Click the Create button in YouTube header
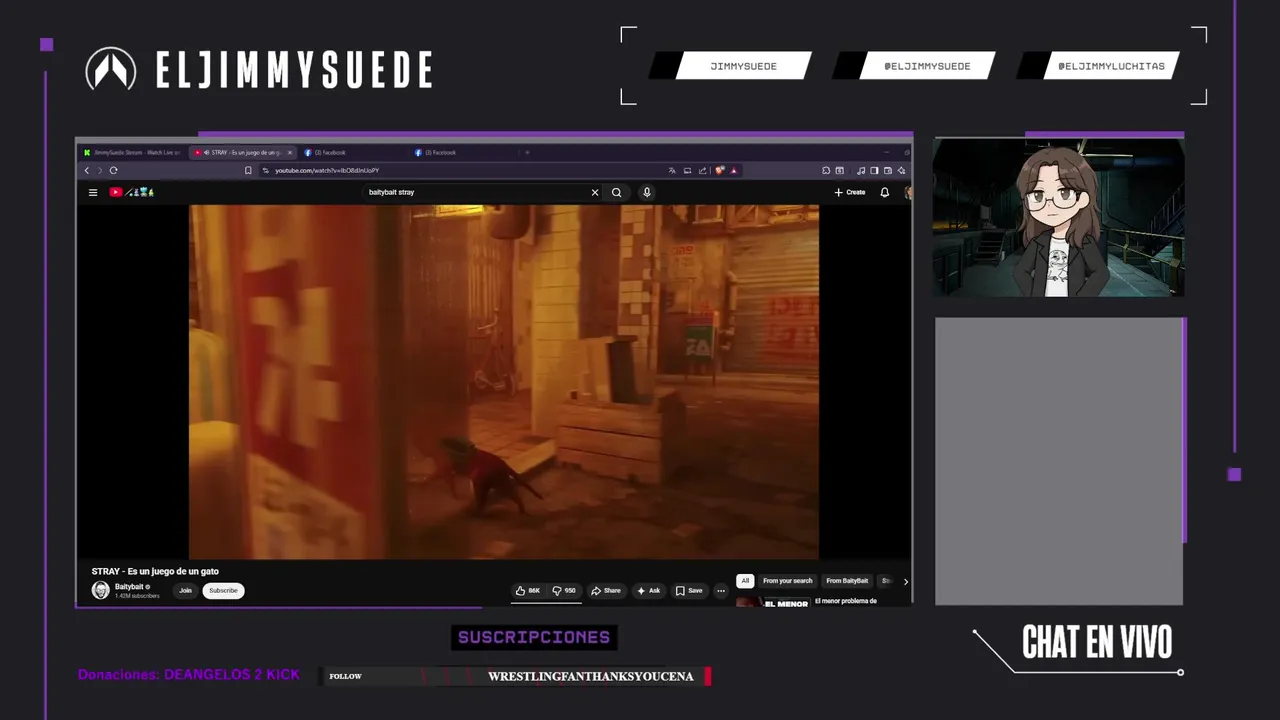 pyautogui.click(x=850, y=192)
